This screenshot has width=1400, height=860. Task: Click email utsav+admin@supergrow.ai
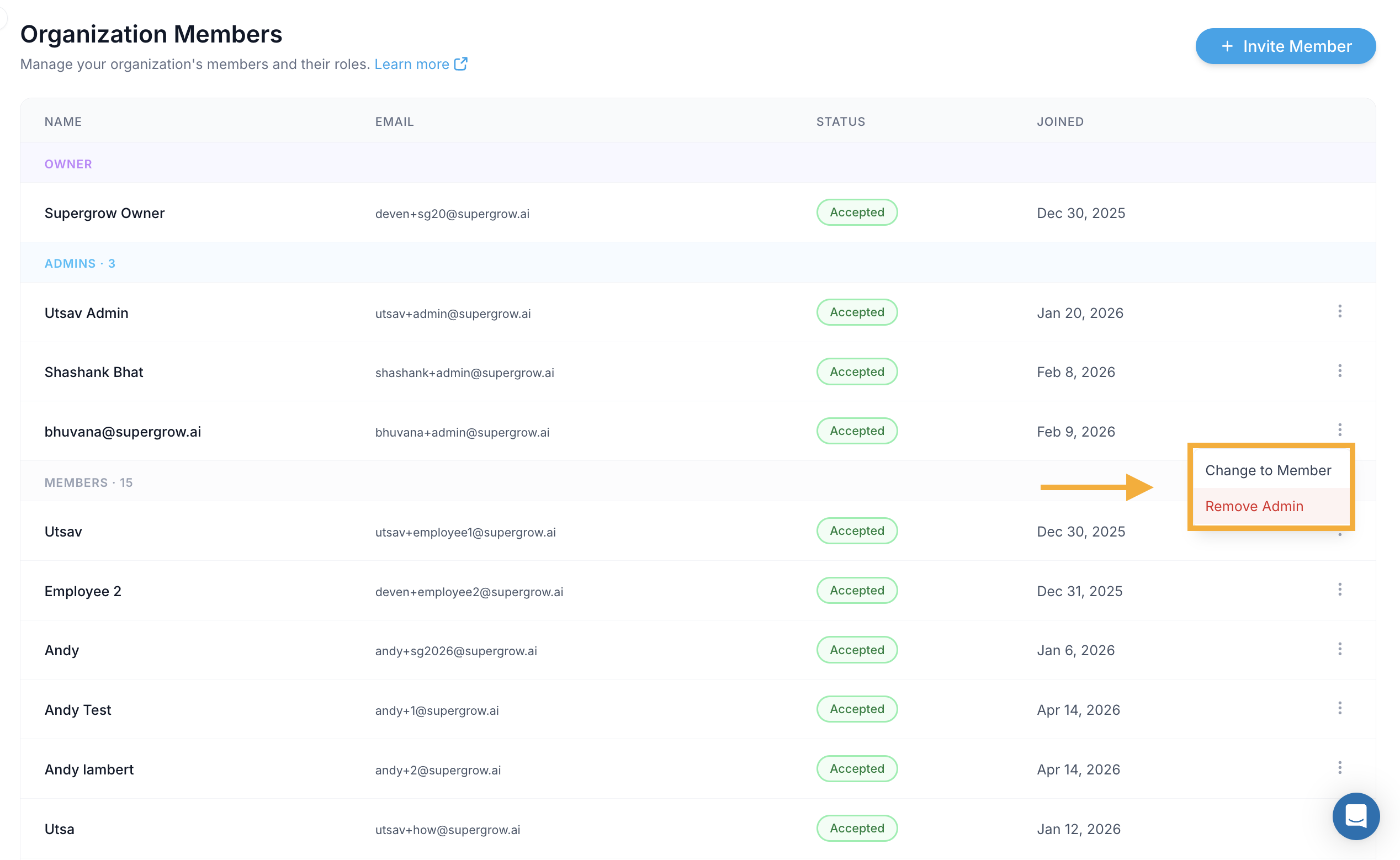pyautogui.click(x=453, y=314)
